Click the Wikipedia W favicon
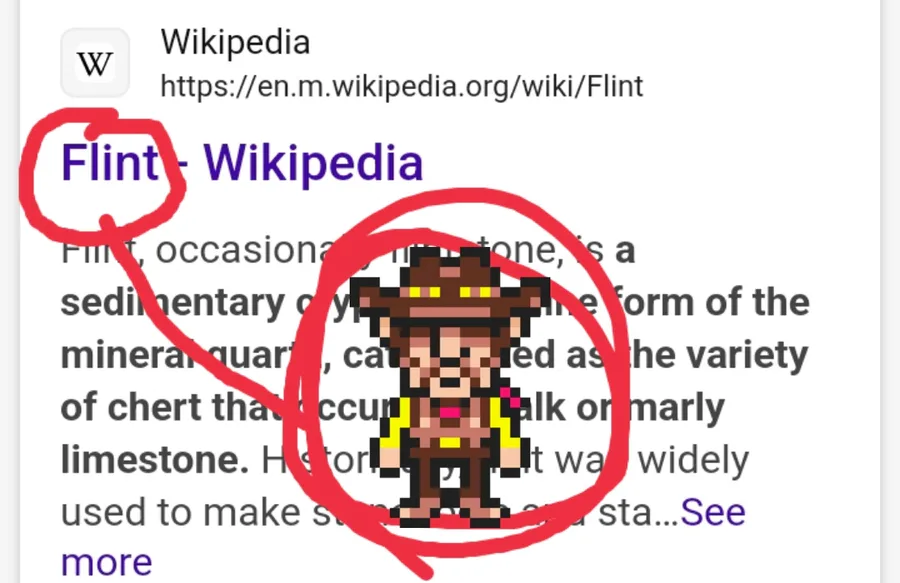Screen dimensions: 900x583 95,63
